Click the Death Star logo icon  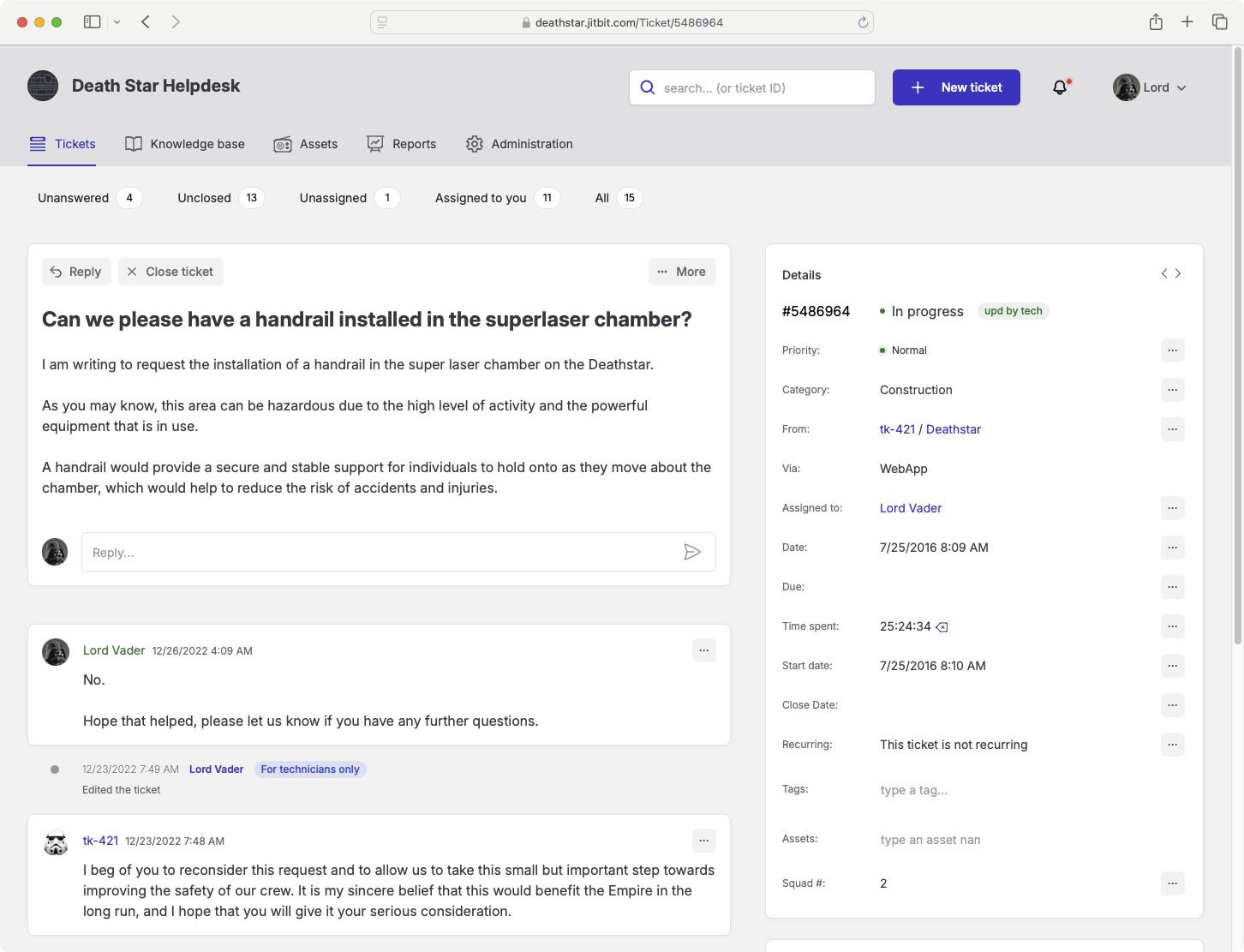tap(43, 86)
